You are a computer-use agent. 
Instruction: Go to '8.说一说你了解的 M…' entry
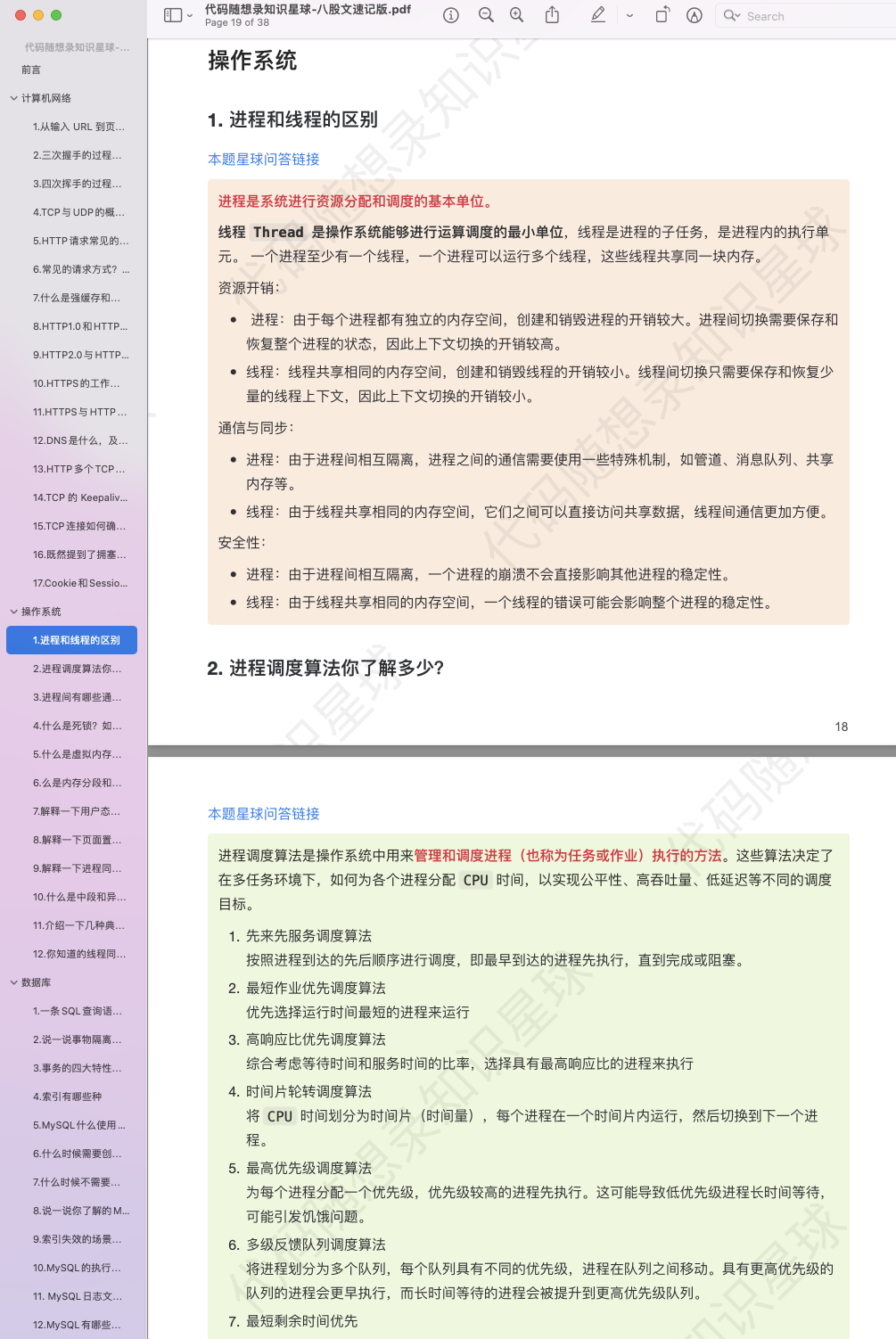(81, 1211)
